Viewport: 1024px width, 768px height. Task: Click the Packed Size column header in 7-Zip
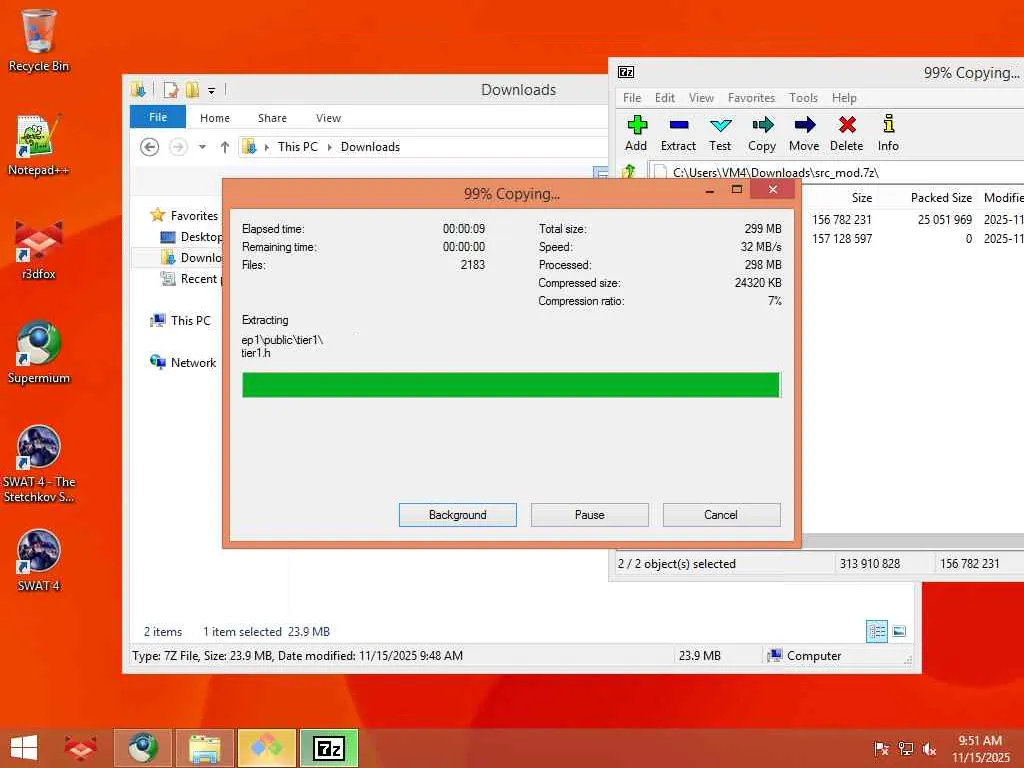tap(941, 198)
